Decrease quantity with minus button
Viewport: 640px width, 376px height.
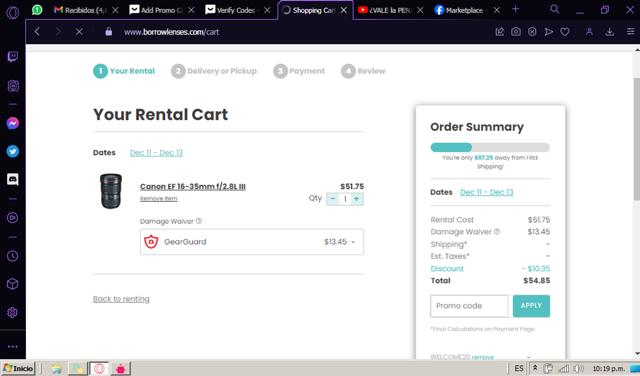point(333,199)
